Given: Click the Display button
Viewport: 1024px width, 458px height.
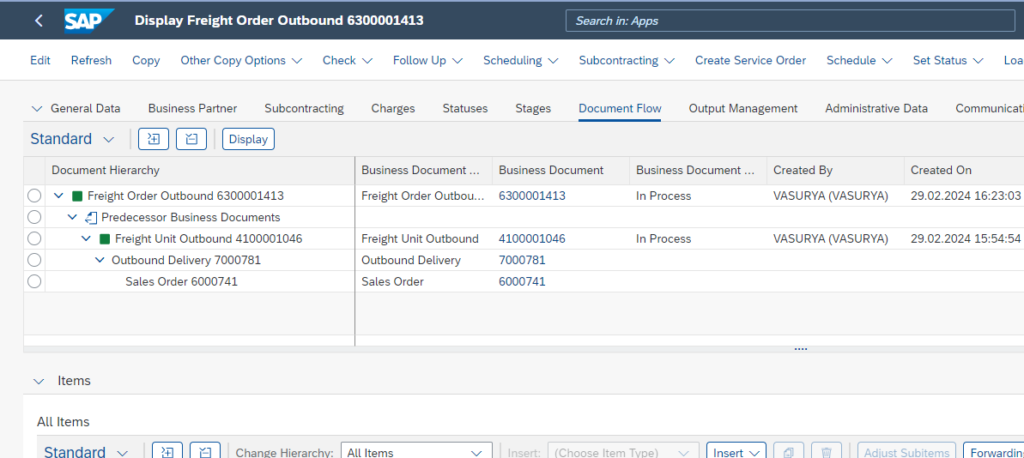Looking at the screenshot, I should pyautogui.click(x=248, y=139).
